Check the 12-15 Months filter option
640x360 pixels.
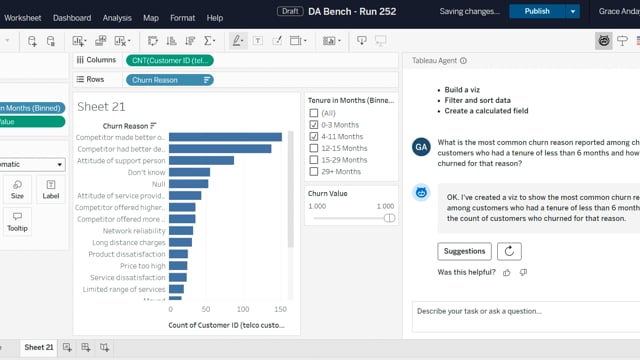[313, 148]
